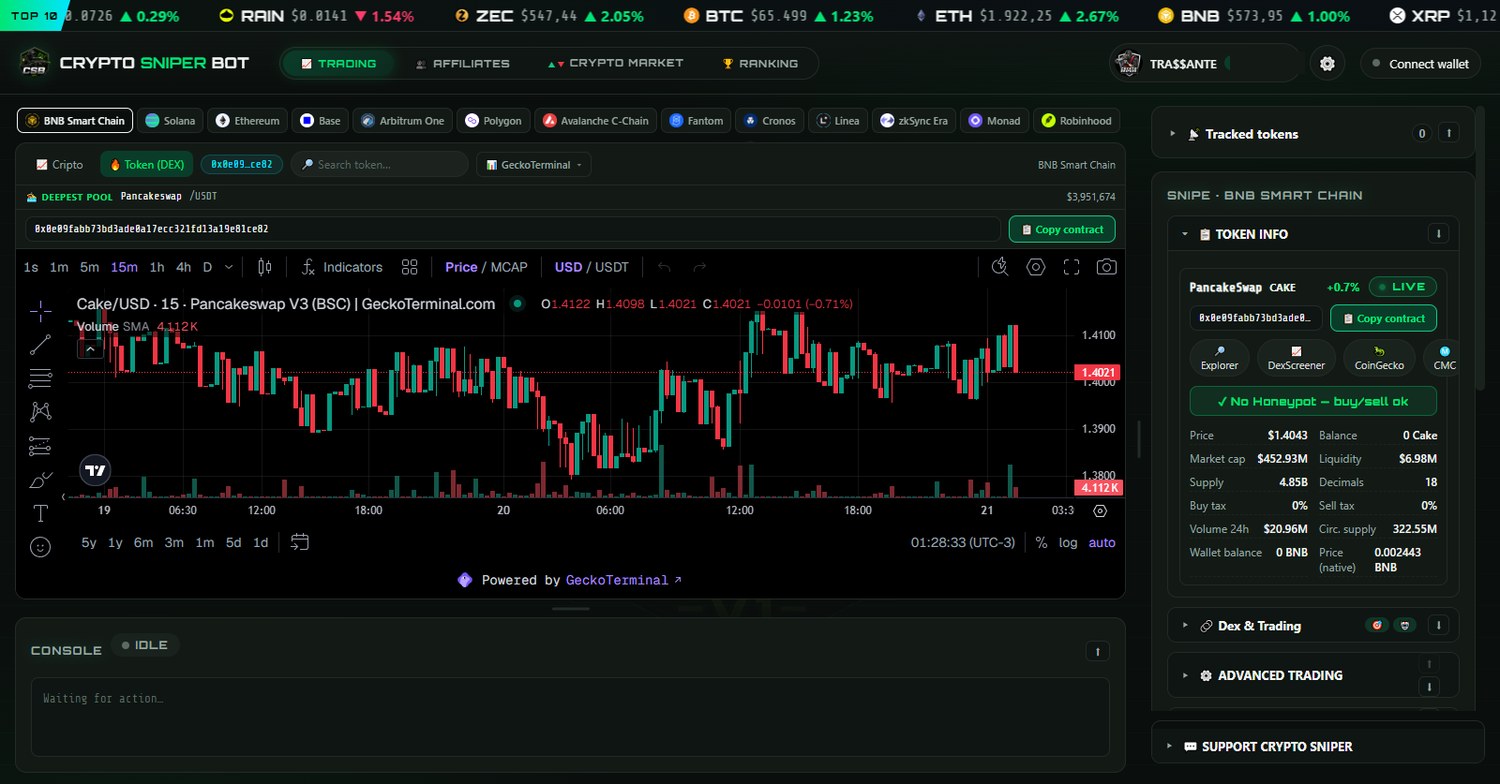Viewport: 1500px width, 784px height.
Task: Open the Explorer link for CAKE
Action: click(x=1219, y=358)
